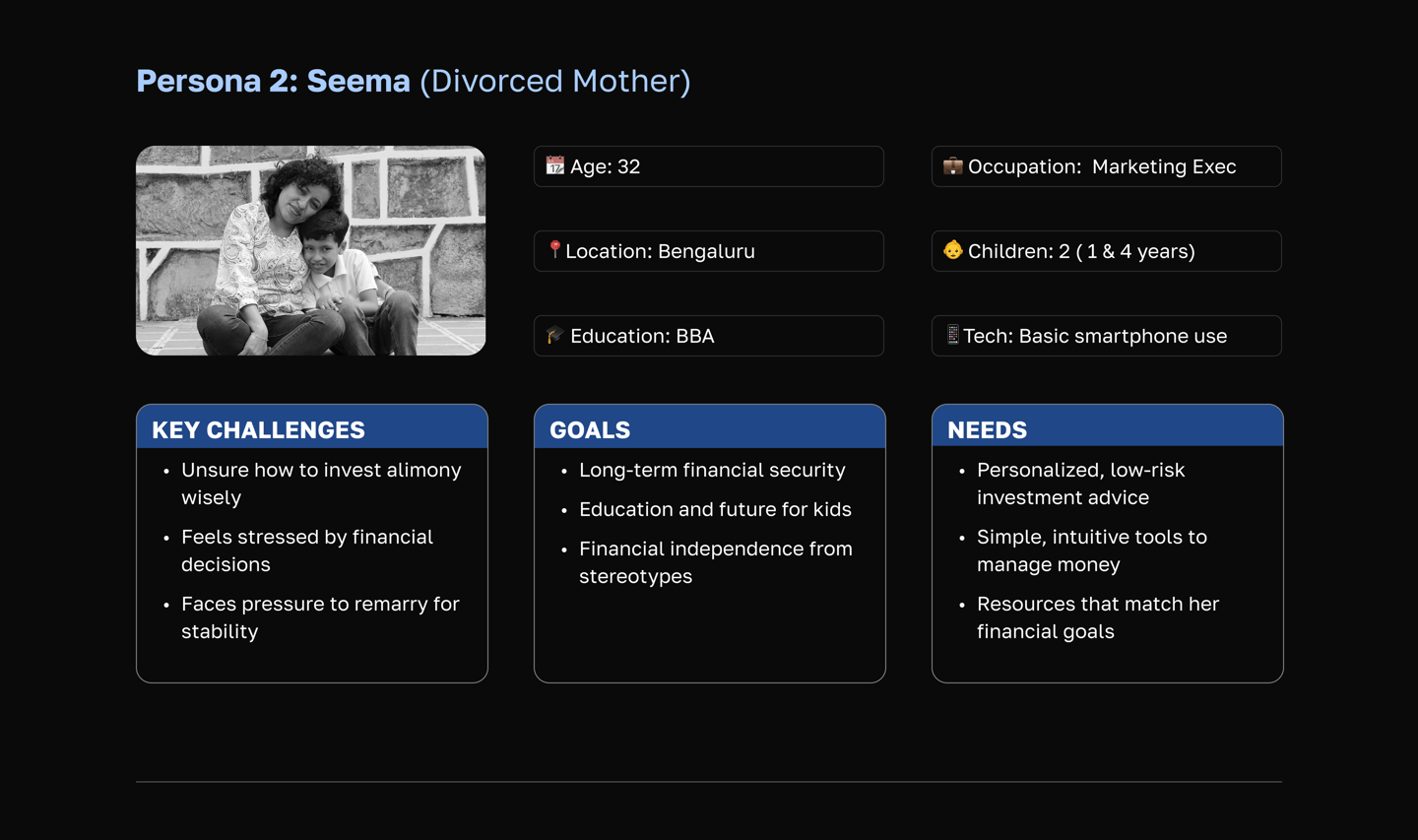Click the Location: Bengaluru field
The image size is (1418, 840).
click(x=709, y=251)
